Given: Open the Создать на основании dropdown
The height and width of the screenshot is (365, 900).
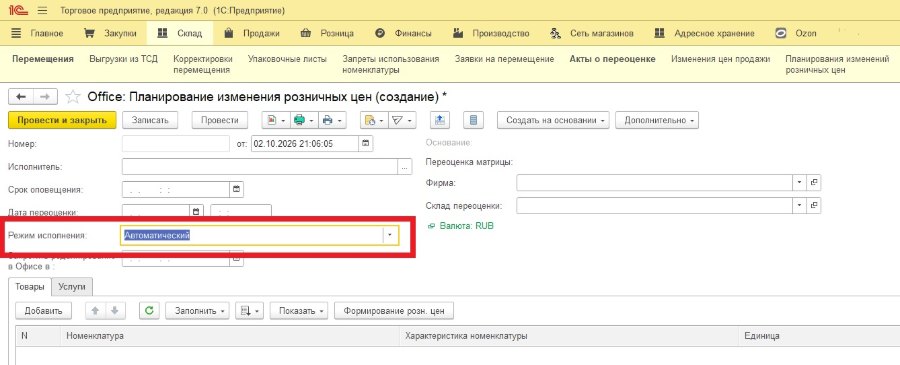Looking at the screenshot, I should 553,120.
